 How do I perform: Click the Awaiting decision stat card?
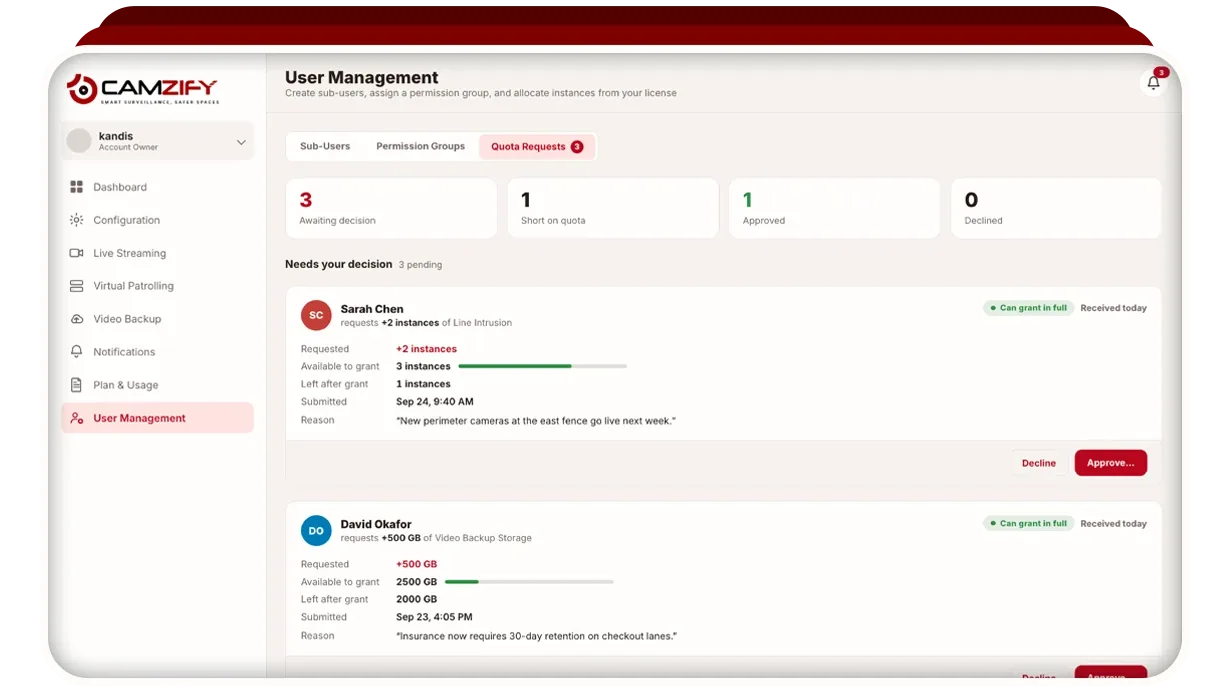[391, 208]
